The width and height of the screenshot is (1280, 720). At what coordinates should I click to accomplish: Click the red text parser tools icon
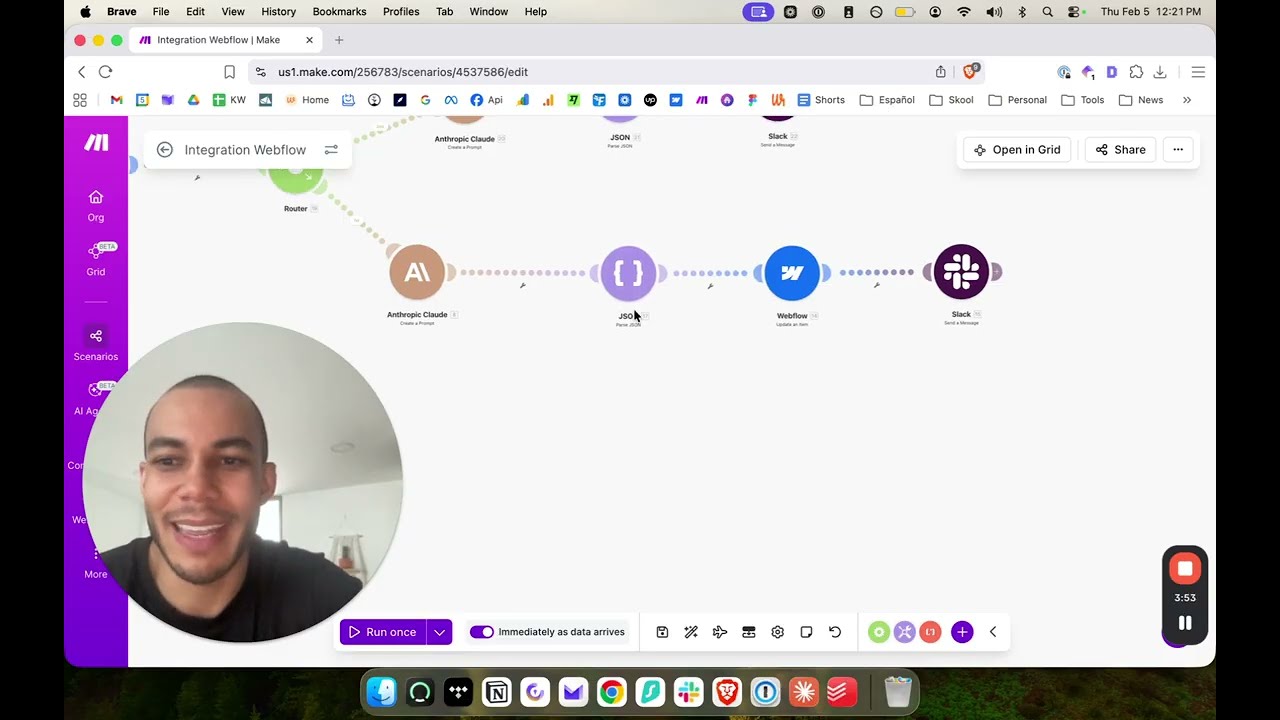click(x=930, y=632)
